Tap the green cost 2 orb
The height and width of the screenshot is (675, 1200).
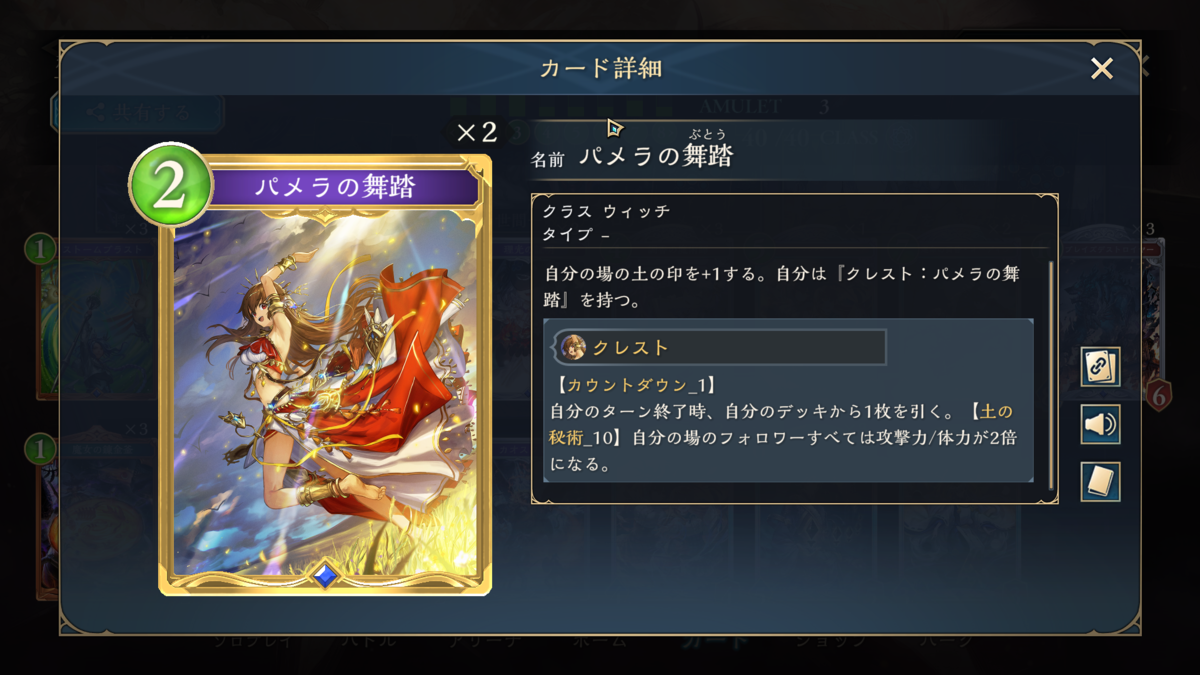170,186
